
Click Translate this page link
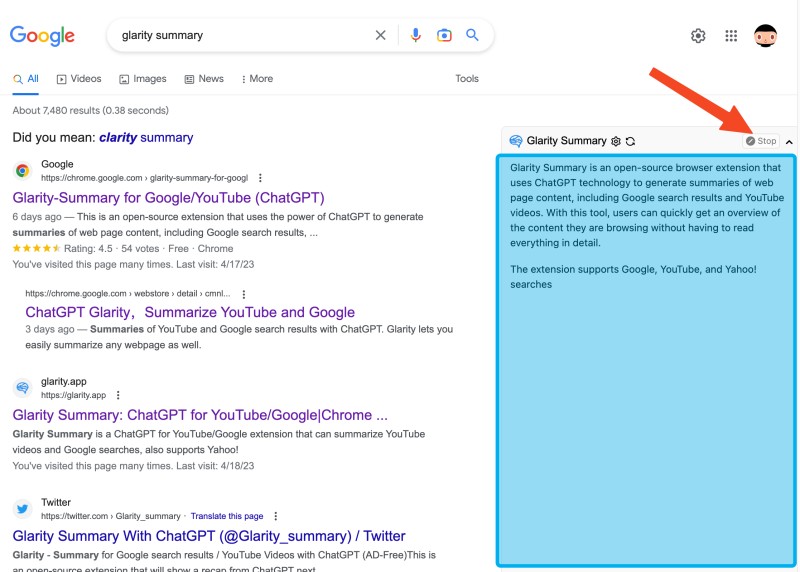click(x=227, y=516)
